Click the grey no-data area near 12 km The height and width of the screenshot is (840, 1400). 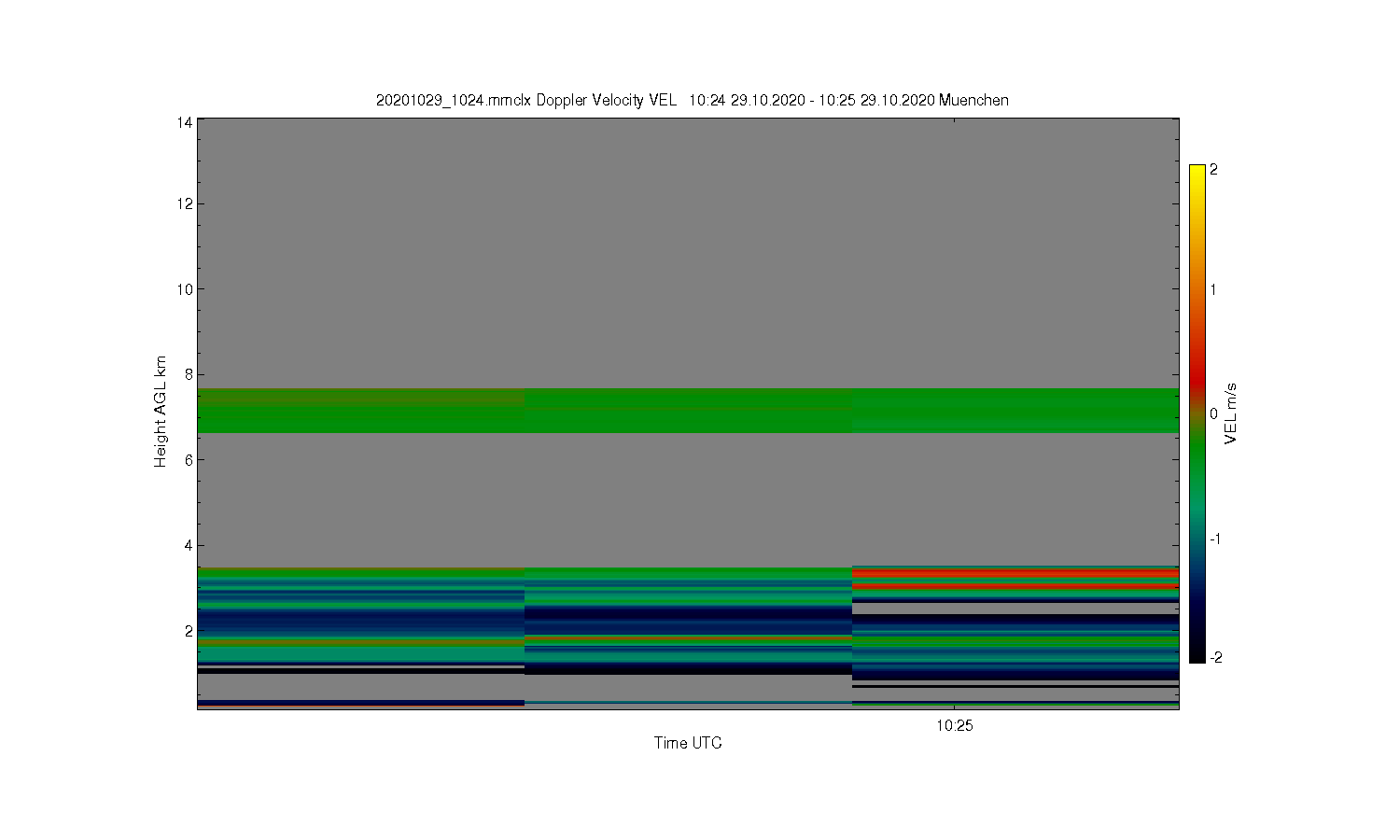(x=688, y=203)
